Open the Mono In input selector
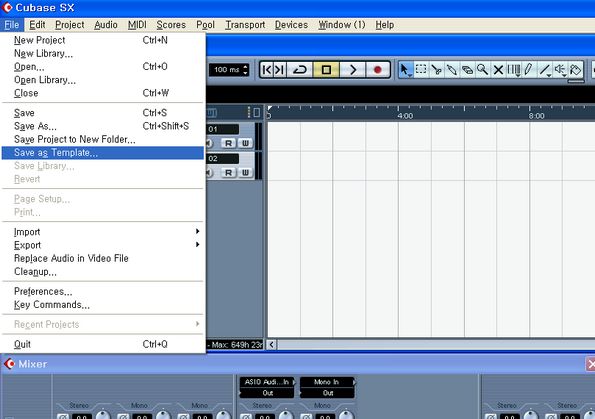This screenshot has height=419, width=595. 327,382
